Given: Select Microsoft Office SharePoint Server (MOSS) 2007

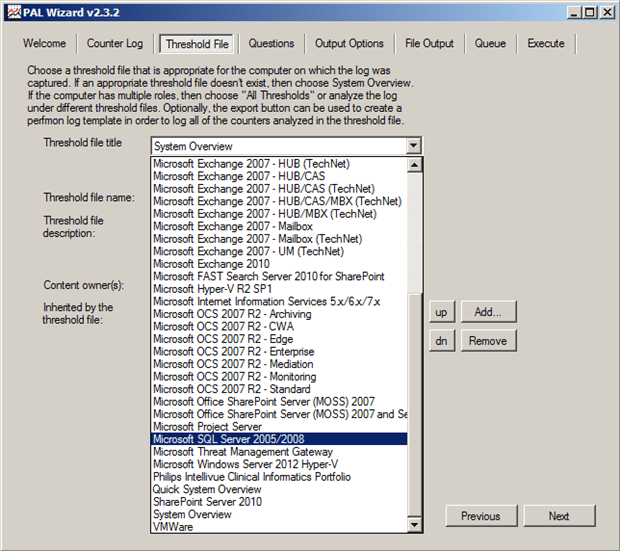Looking at the screenshot, I should click(x=279, y=401).
